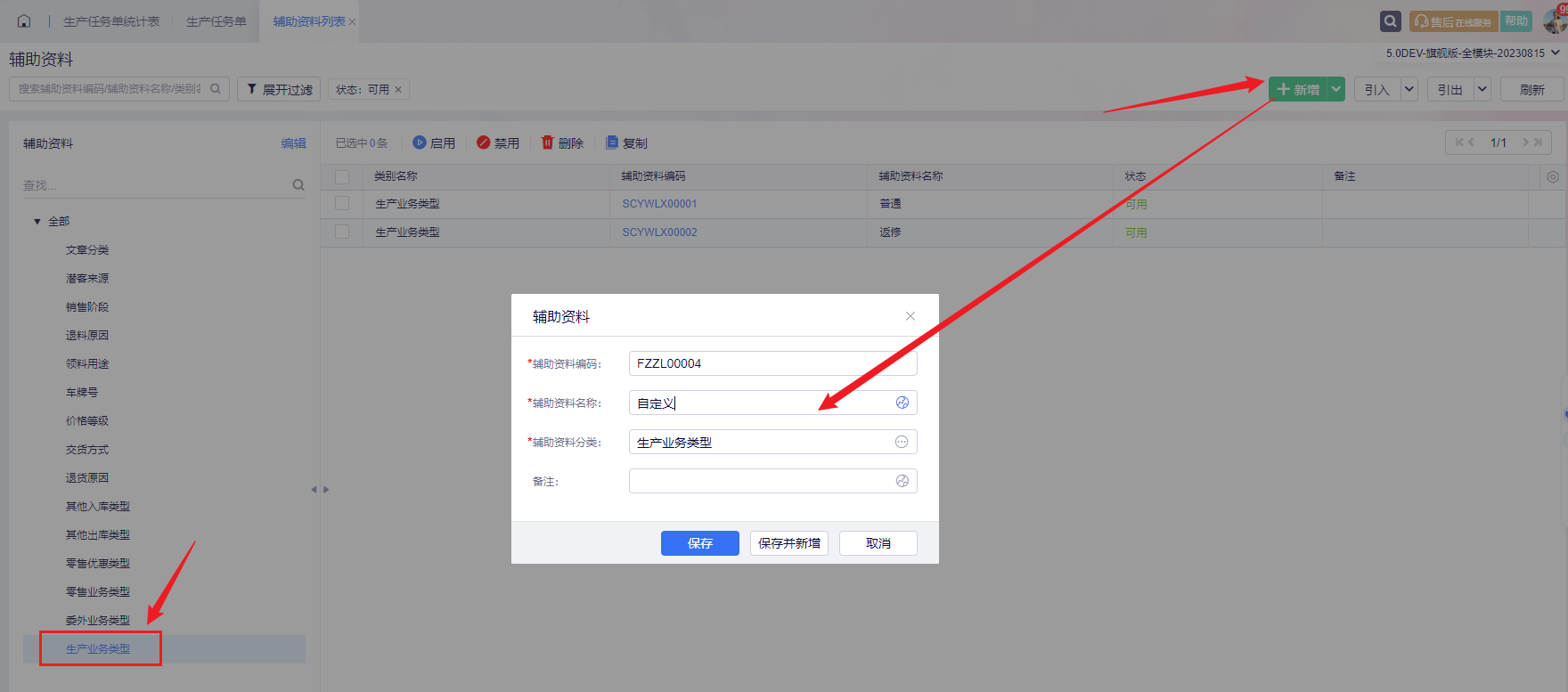The image size is (1568, 692).
Task: Click the 删除 delete button
Action: click(562, 142)
